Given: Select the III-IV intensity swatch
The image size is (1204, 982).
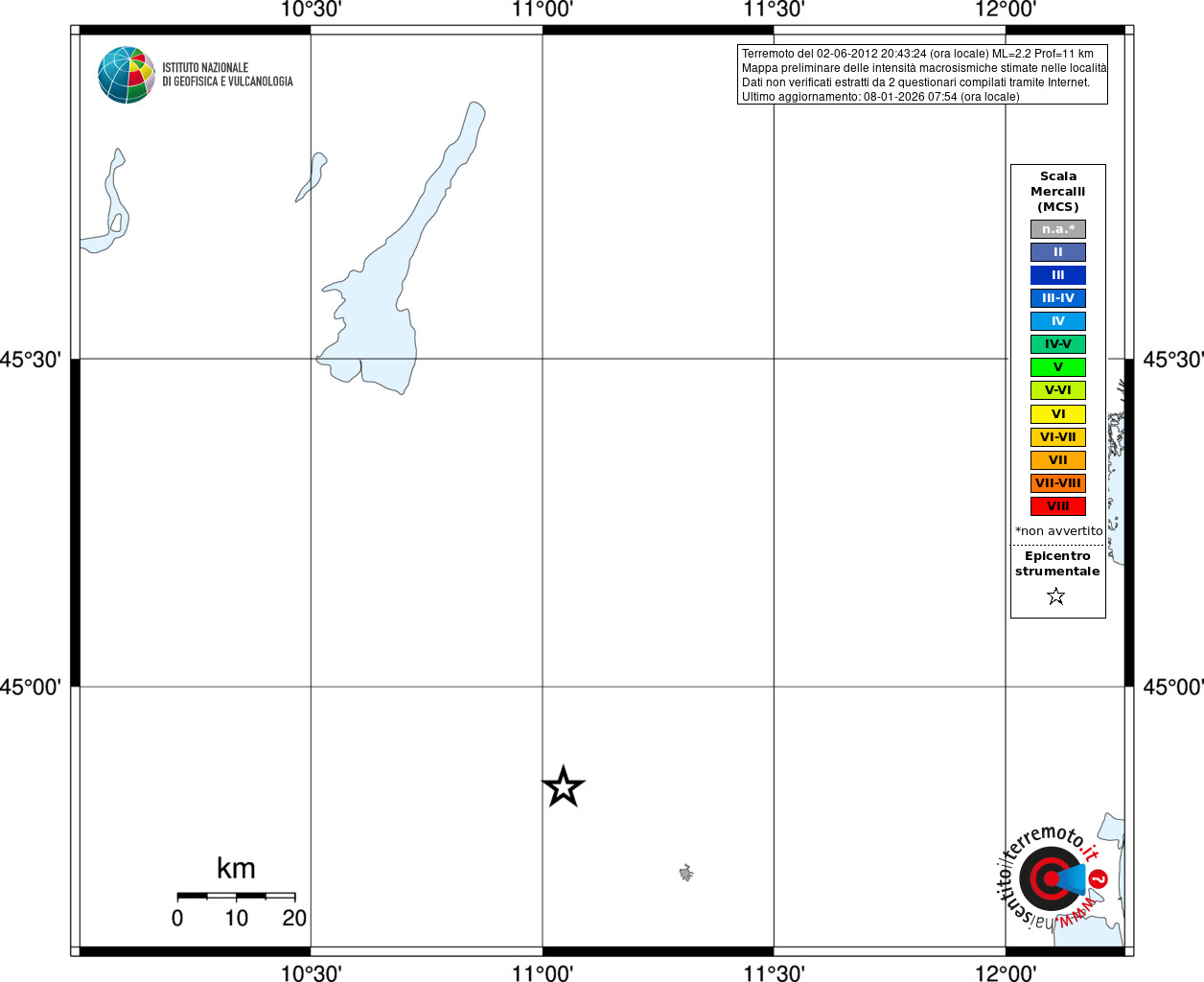Looking at the screenshot, I should click(x=1058, y=298).
